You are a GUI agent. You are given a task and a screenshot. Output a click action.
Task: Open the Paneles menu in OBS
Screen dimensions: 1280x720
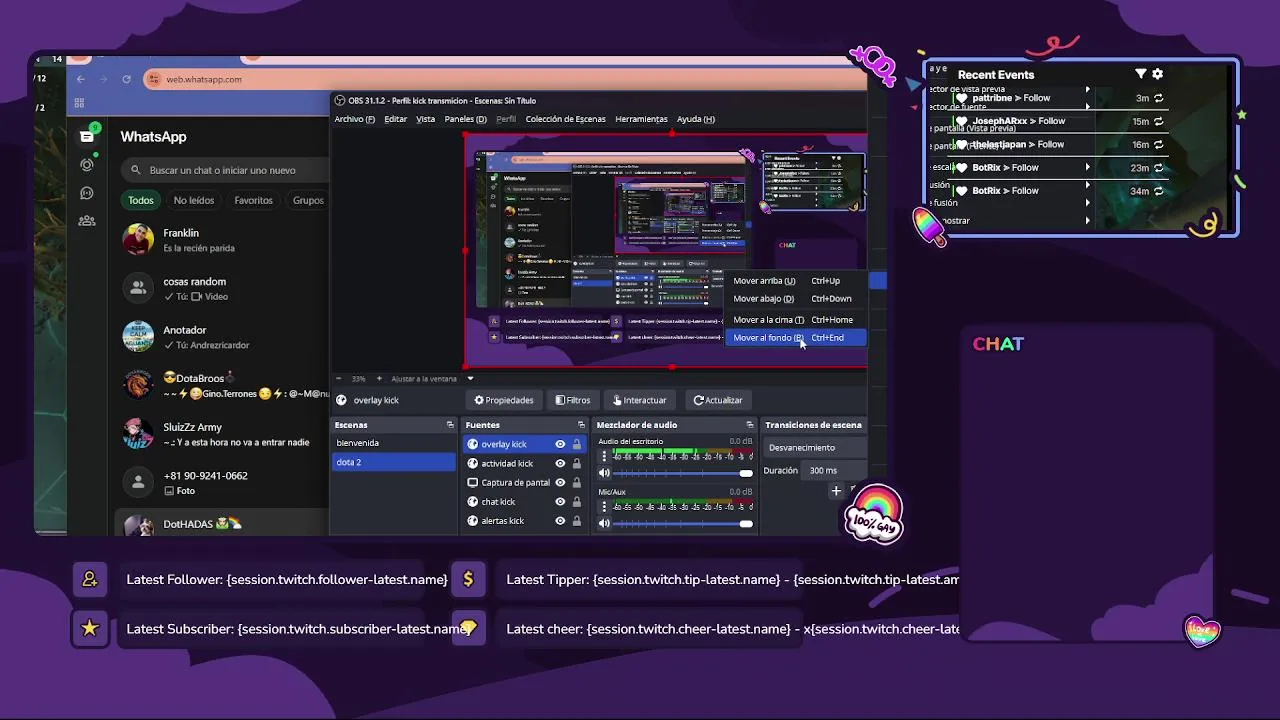click(x=466, y=119)
